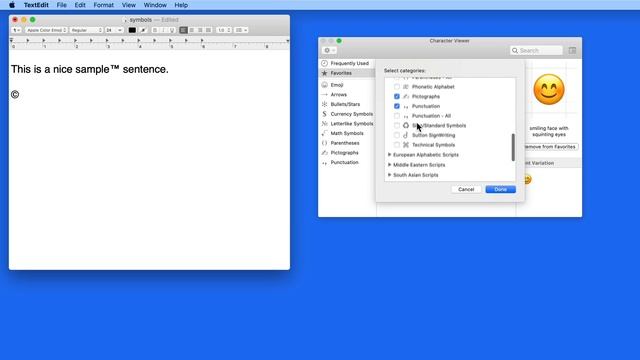Image resolution: width=640 pixels, height=360 pixels.
Task: Click the Done button
Action: tap(500, 189)
